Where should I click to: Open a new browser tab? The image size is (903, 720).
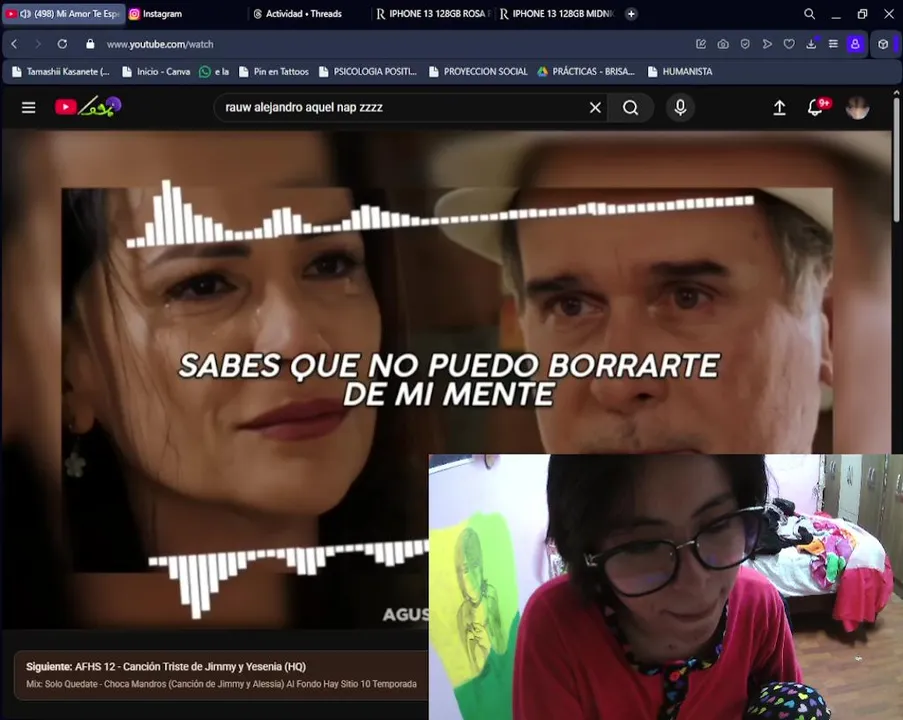631,14
